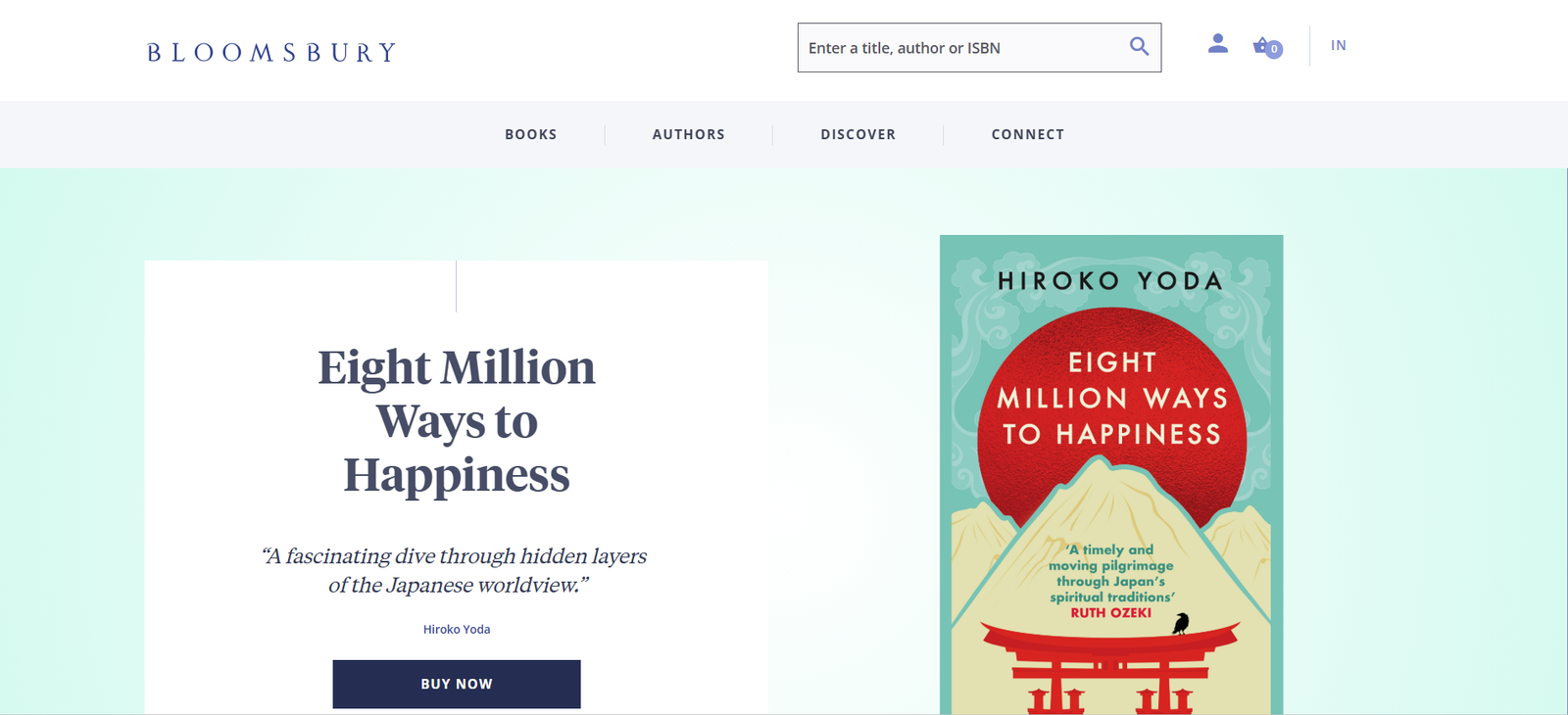Viewport: 1568px width, 715px height.
Task: Open the BOOKS menu
Action: pos(530,134)
